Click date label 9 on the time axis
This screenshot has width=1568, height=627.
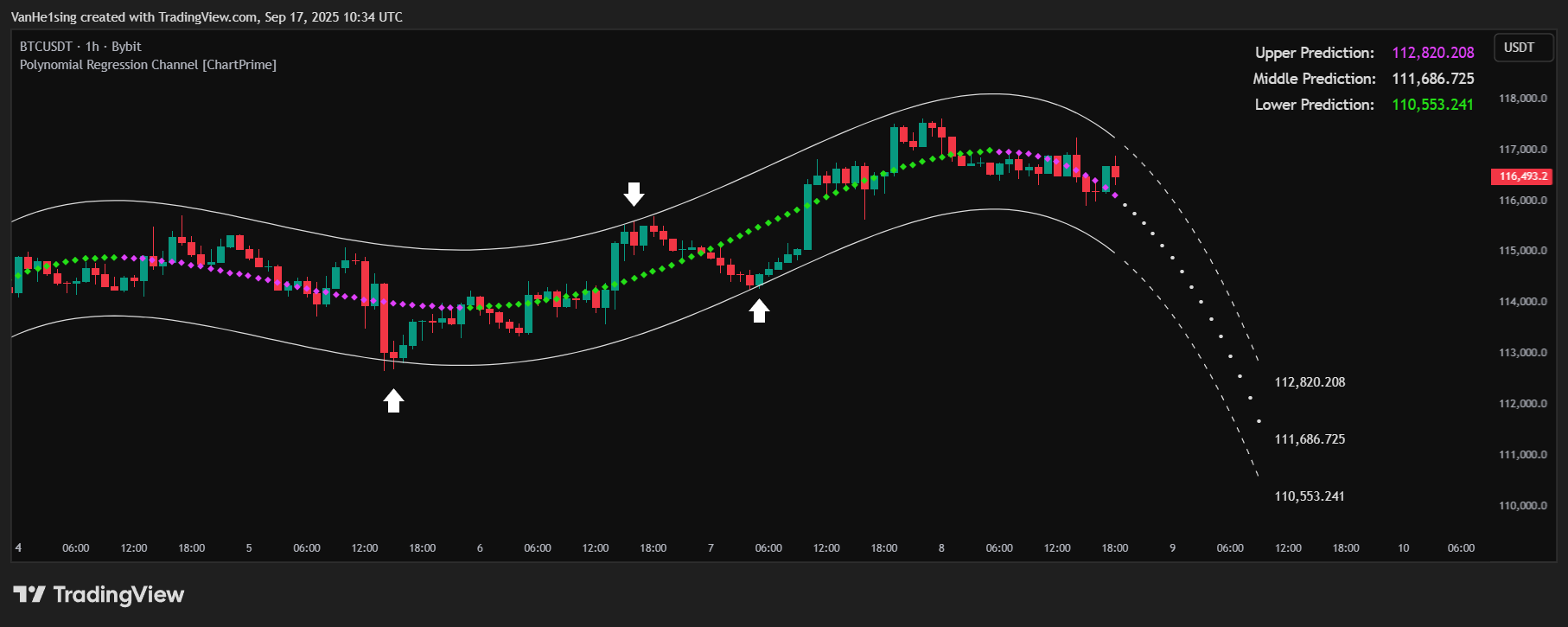pyautogui.click(x=1172, y=548)
